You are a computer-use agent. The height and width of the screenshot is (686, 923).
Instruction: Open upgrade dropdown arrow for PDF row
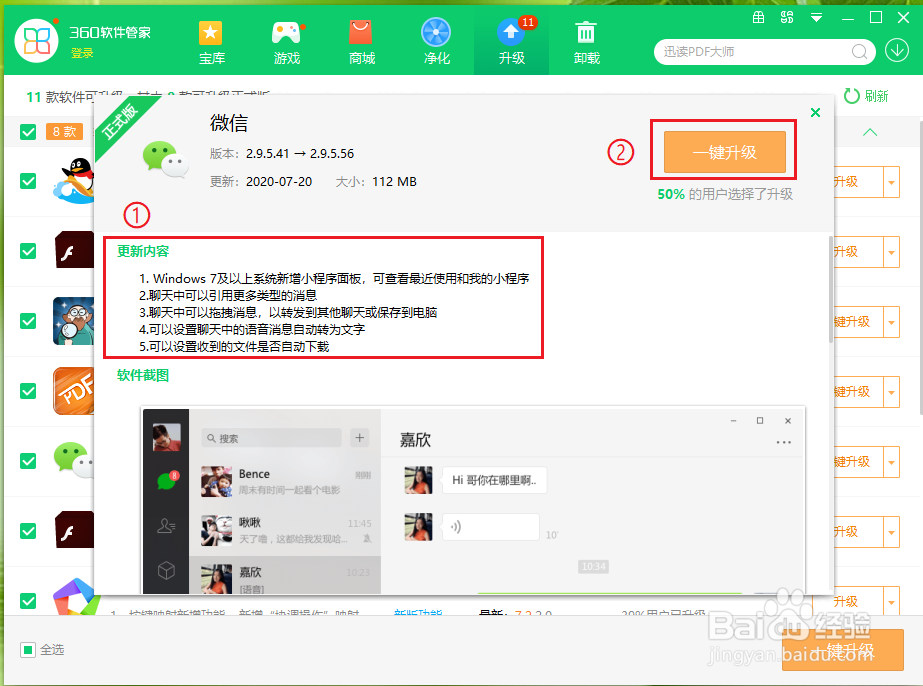coord(891,392)
